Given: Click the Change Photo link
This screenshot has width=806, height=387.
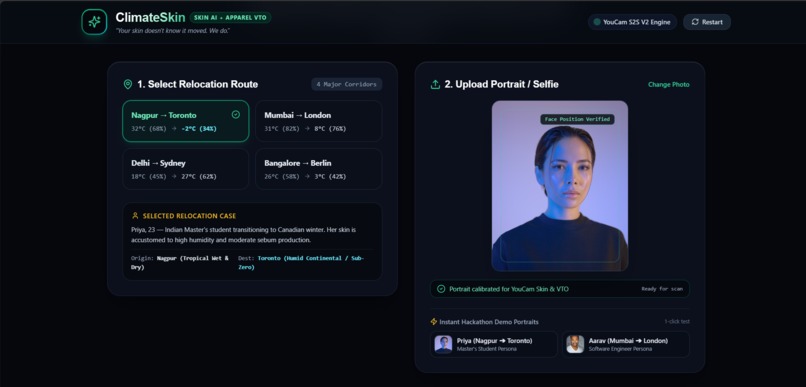Looking at the screenshot, I should click(668, 85).
